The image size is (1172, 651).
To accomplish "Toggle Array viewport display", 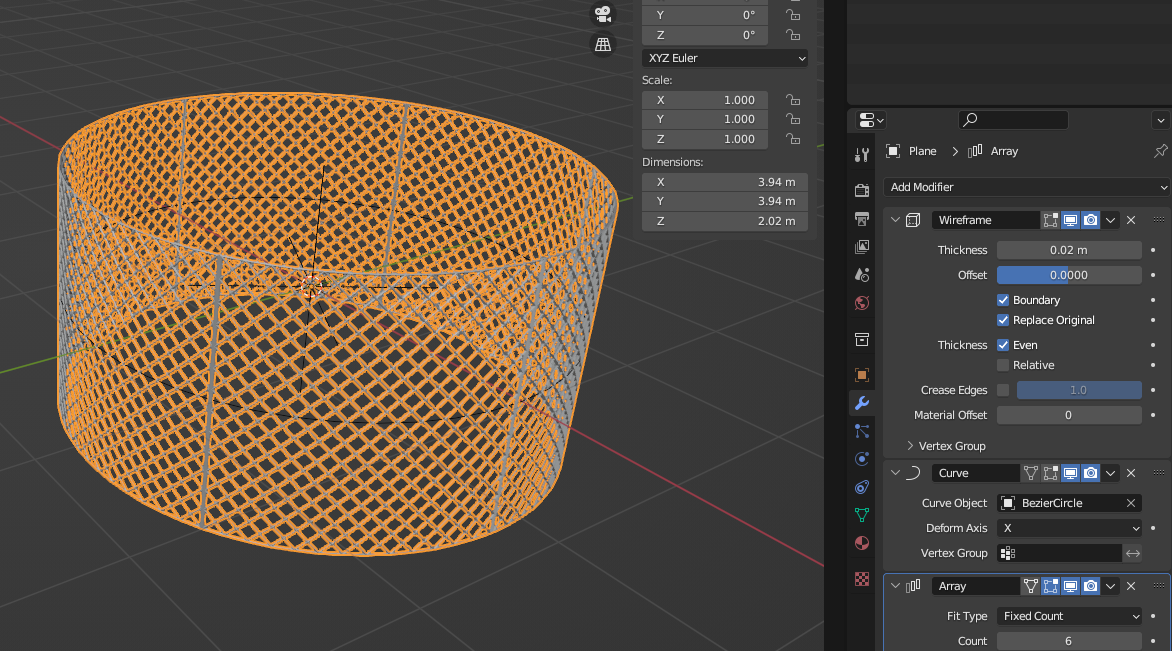I will pos(1070,586).
